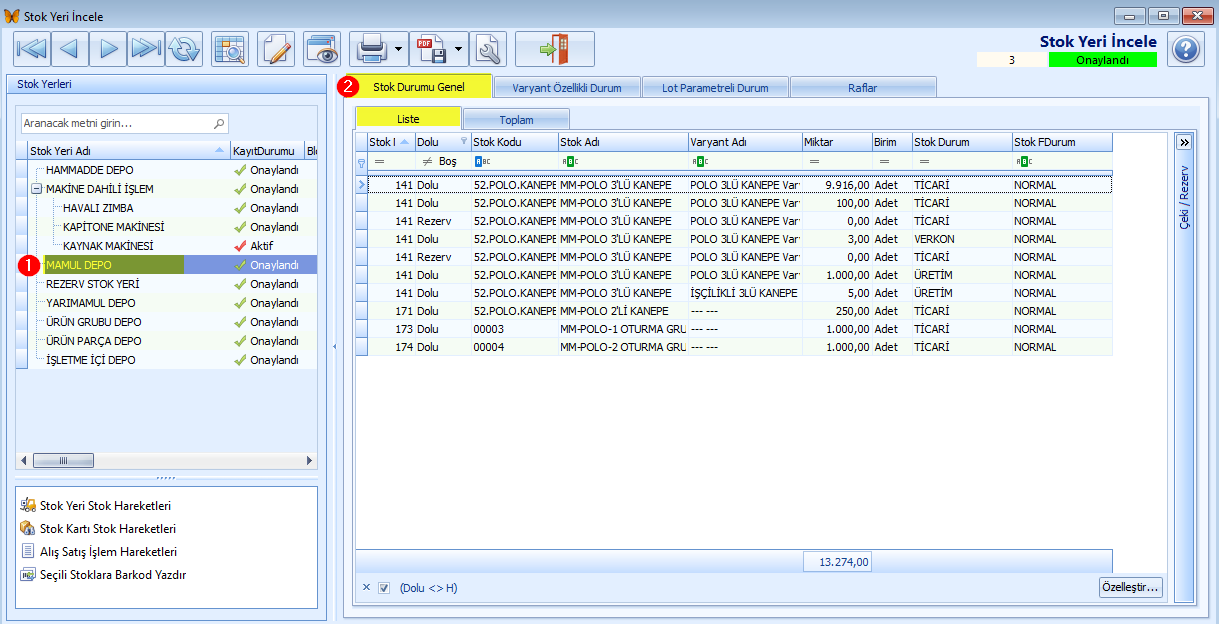The image size is (1219, 624).
Task: Select HAMMADDE DEPO in the tree
Action: (x=89, y=170)
